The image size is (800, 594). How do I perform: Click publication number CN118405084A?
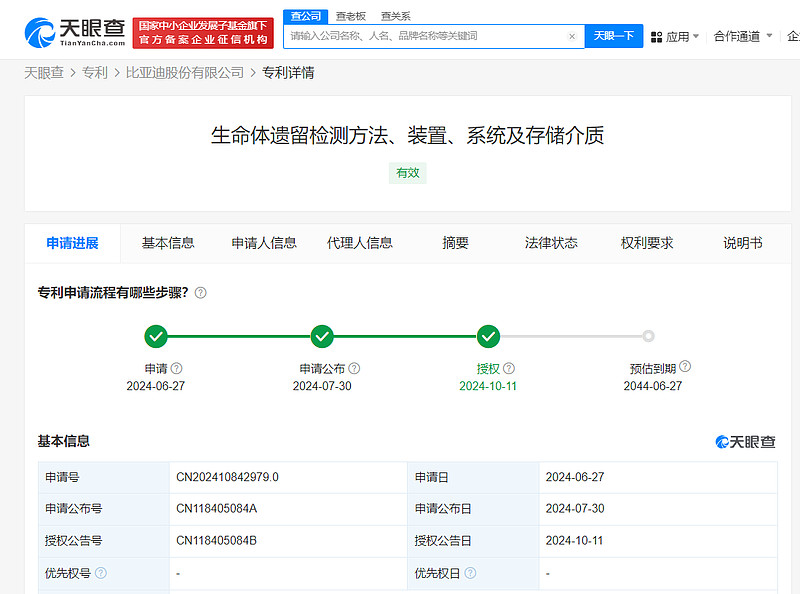point(217,509)
